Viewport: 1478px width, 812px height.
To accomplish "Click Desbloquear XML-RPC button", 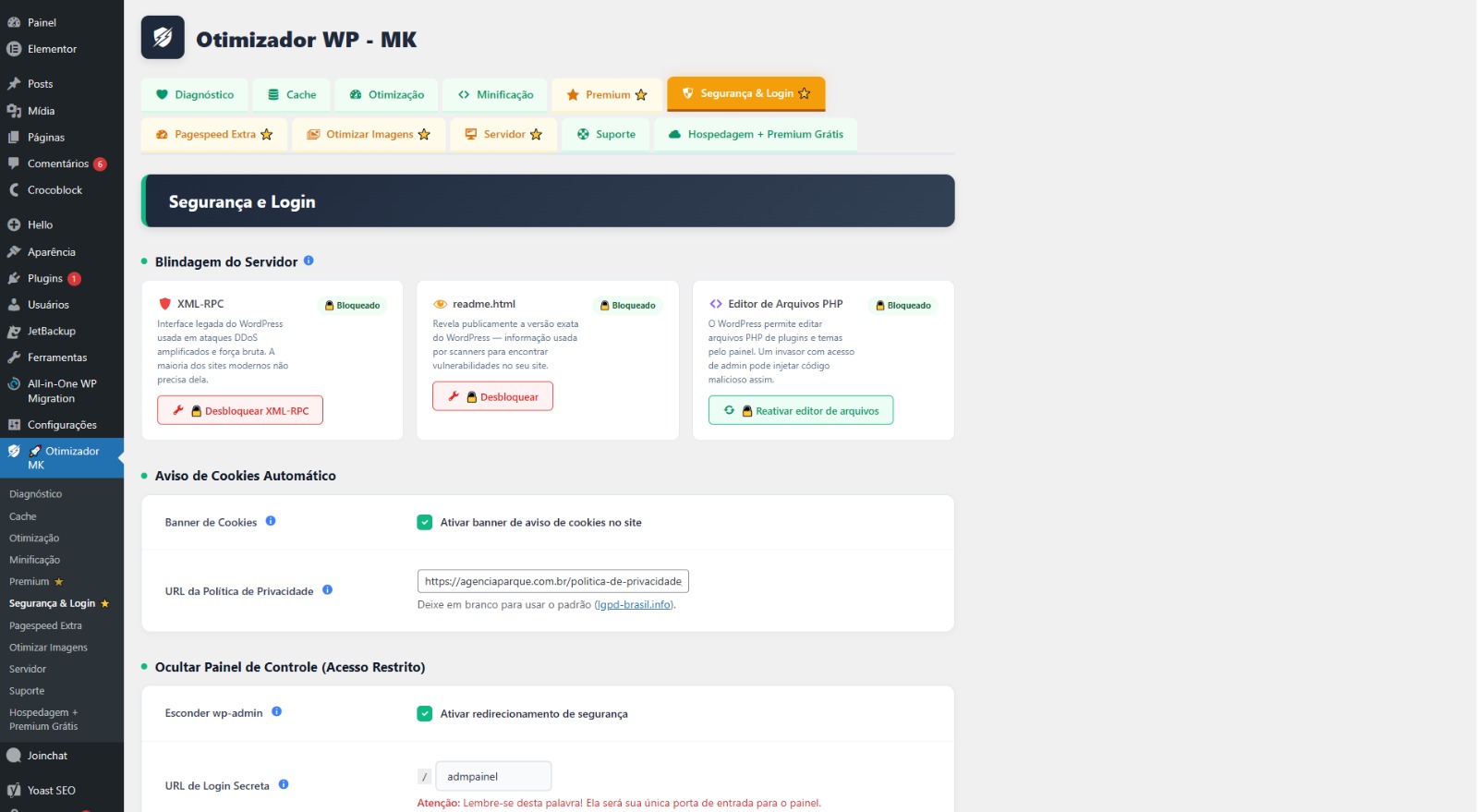I will point(240,410).
